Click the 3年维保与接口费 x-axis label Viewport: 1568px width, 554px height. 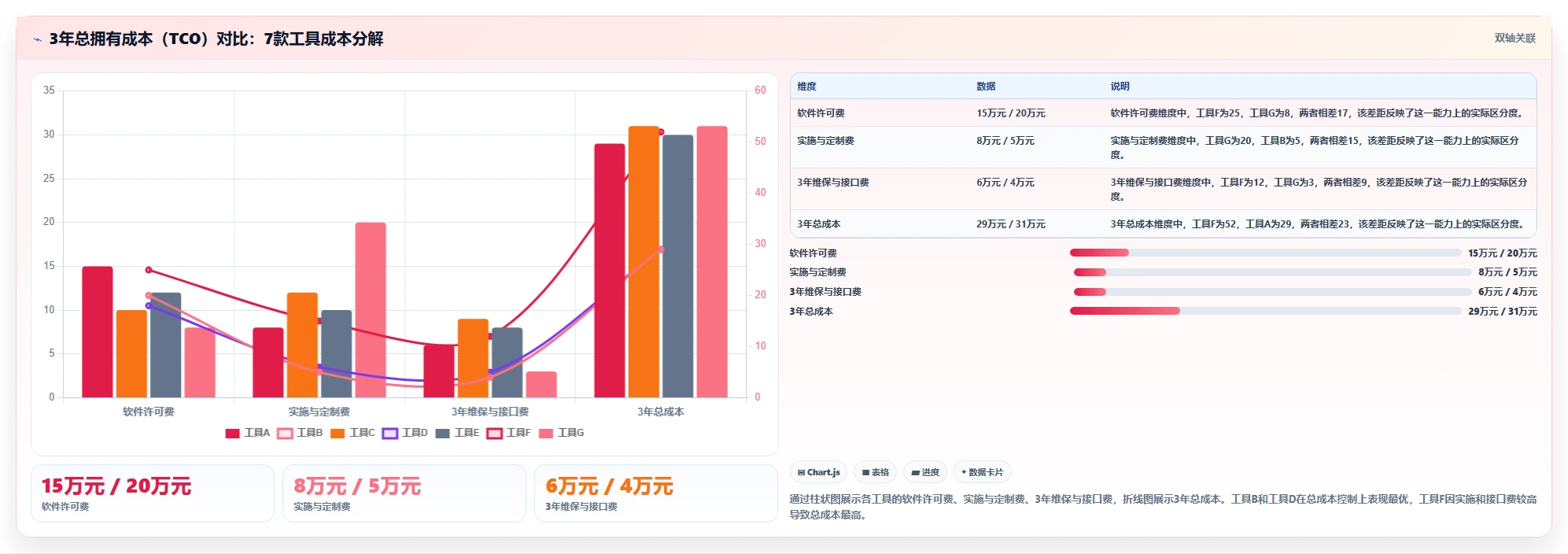click(x=489, y=412)
